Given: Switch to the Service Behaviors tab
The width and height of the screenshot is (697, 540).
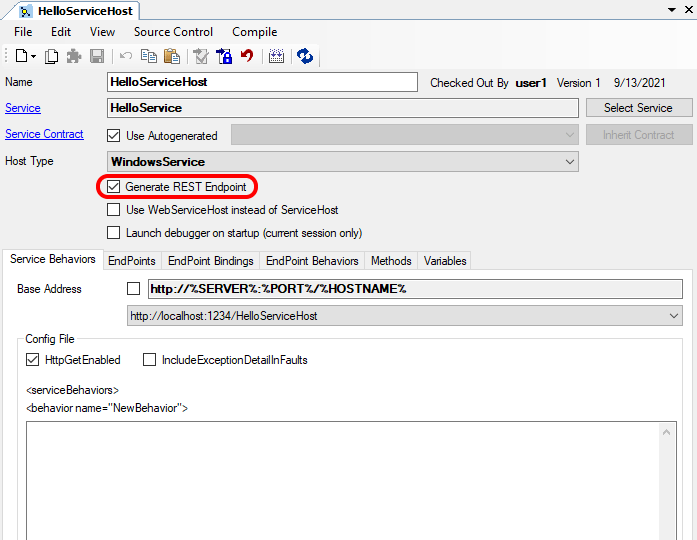Looking at the screenshot, I should tap(53, 259).
